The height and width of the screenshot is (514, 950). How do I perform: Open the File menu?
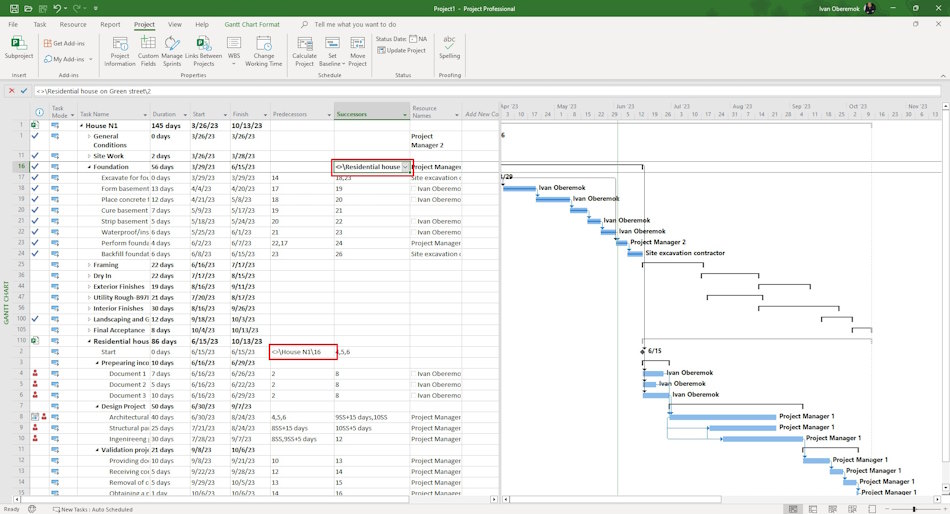click(x=13, y=24)
